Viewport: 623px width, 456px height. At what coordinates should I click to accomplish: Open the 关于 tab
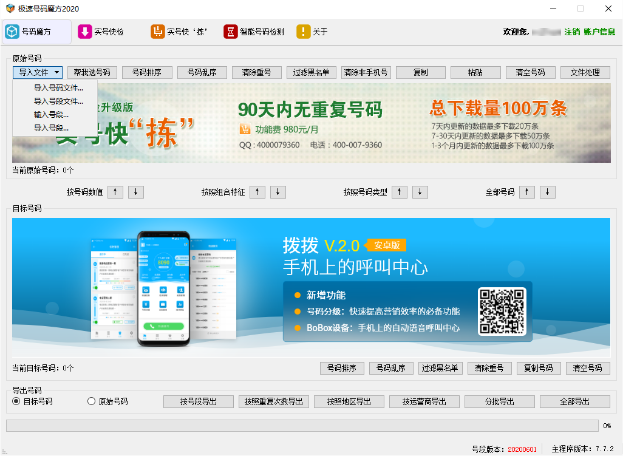click(312, 31)
